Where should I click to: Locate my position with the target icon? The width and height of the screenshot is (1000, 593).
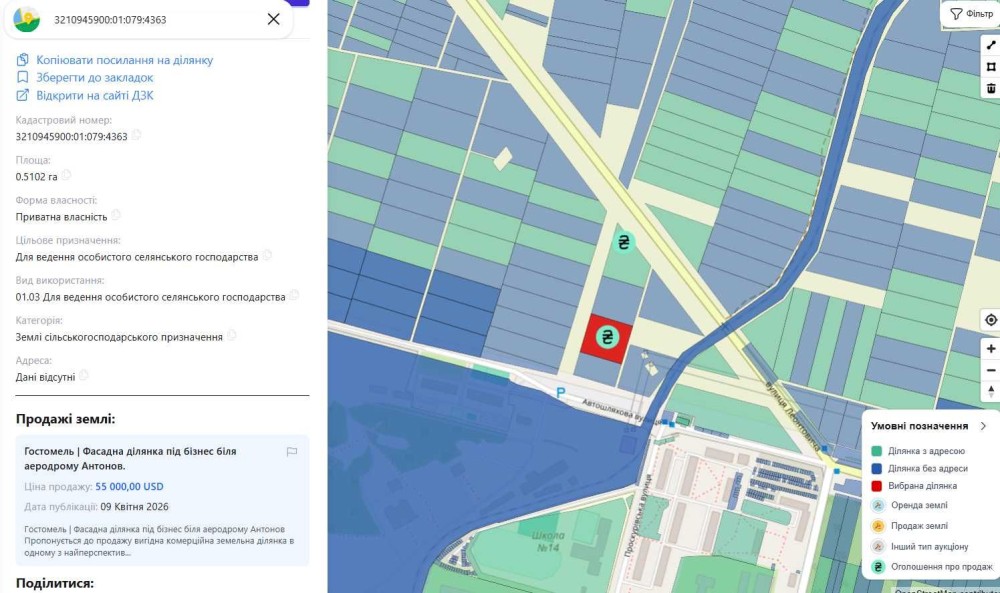click(990, 320)
